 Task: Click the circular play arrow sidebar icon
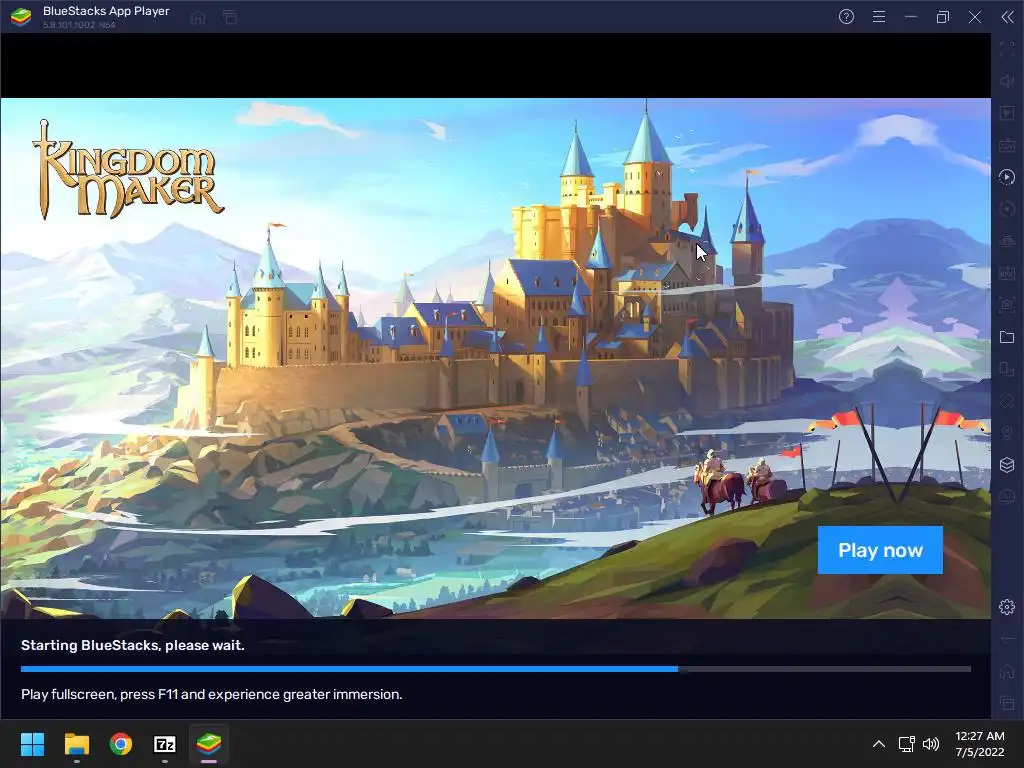coord(1007,177)
